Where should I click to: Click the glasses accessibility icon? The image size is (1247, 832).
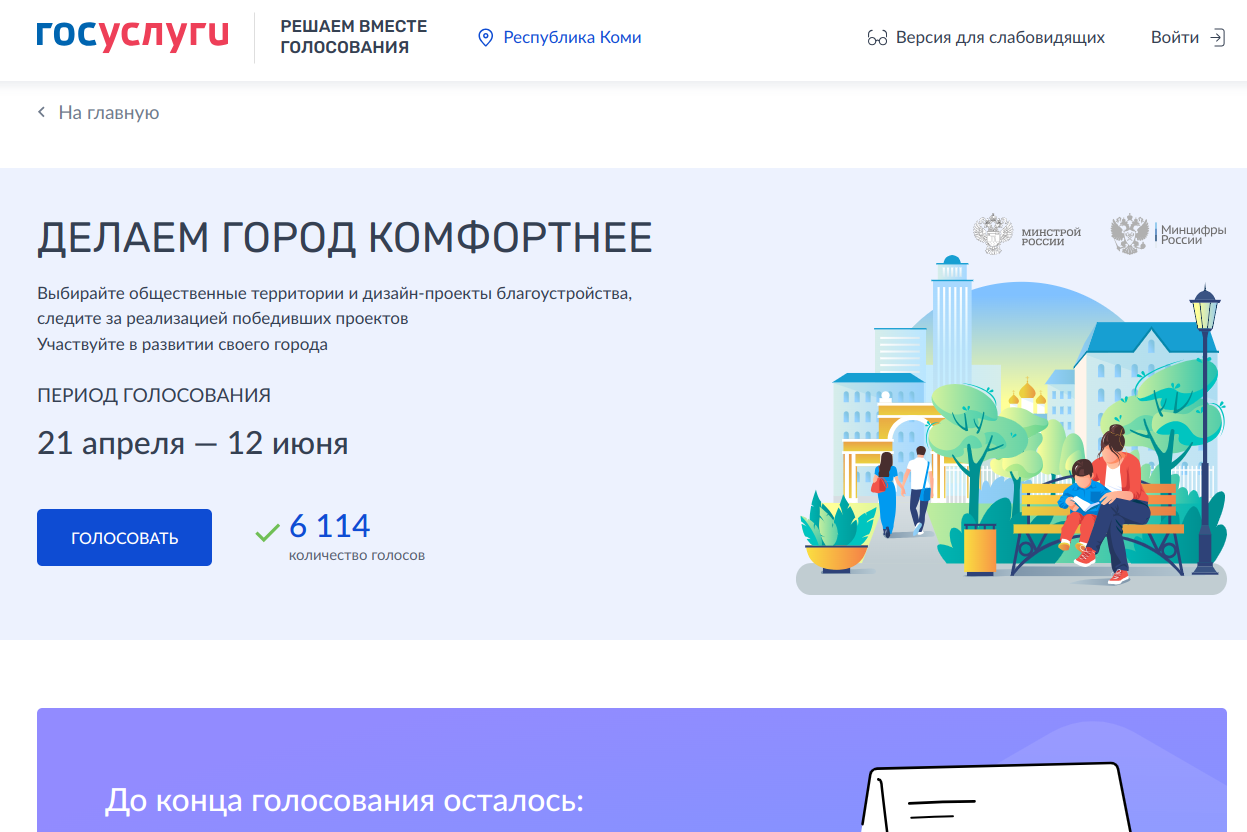pos(877,38)
